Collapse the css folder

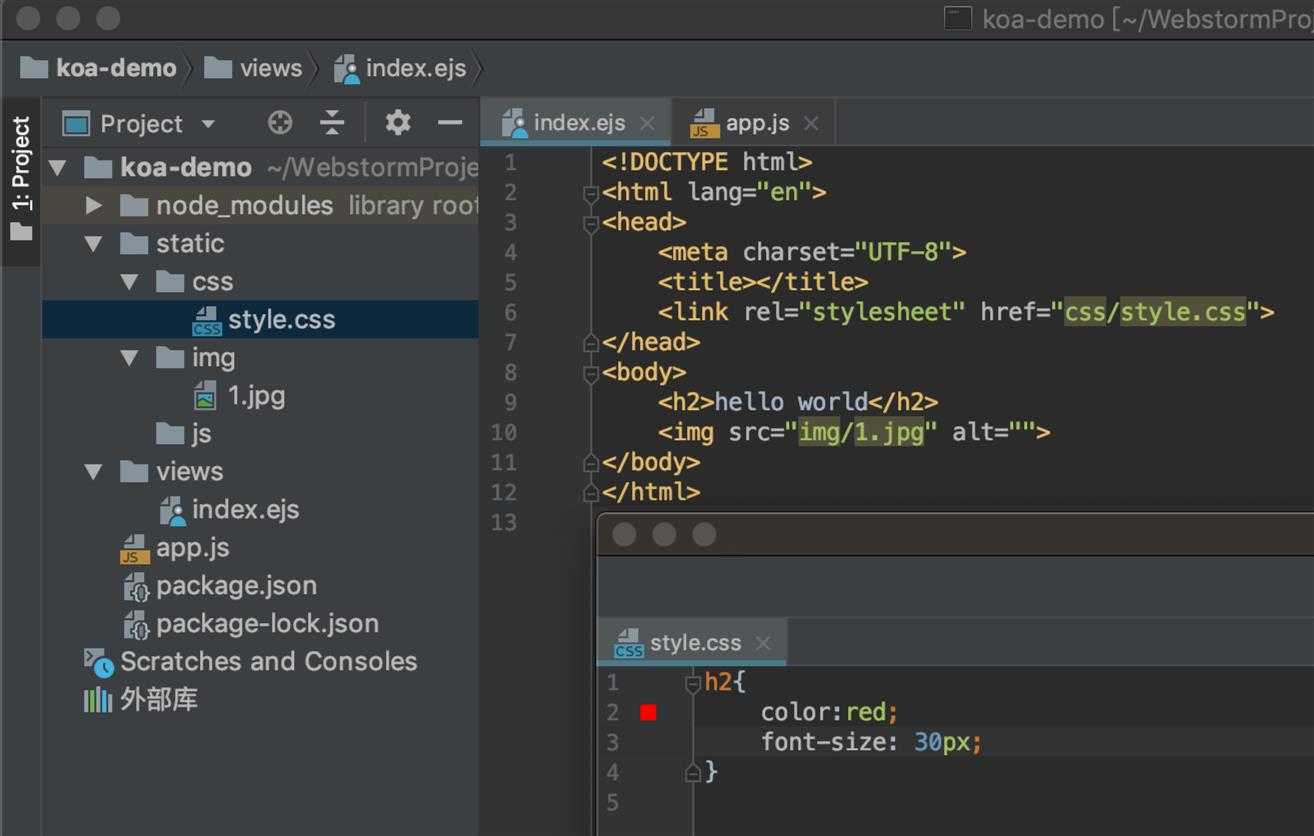pyautogui.click(x=129, y=281)
